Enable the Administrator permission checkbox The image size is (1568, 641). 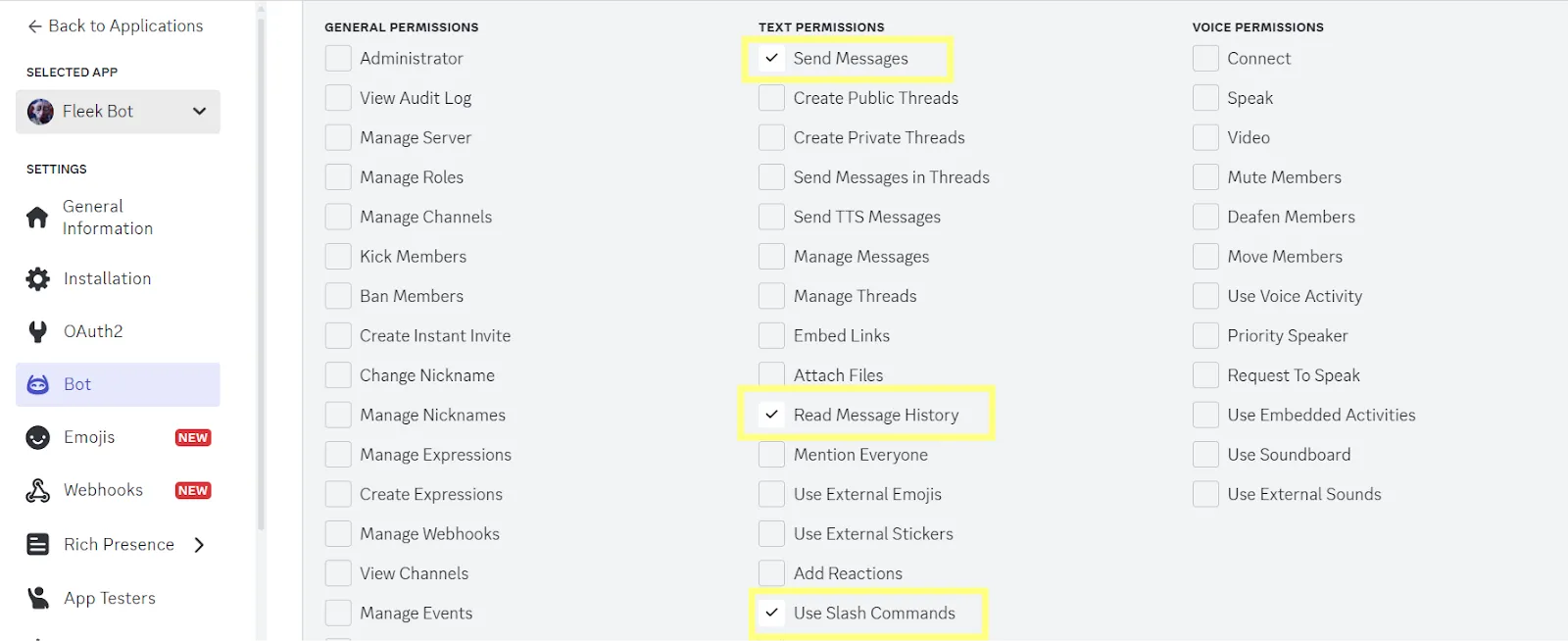338,59
